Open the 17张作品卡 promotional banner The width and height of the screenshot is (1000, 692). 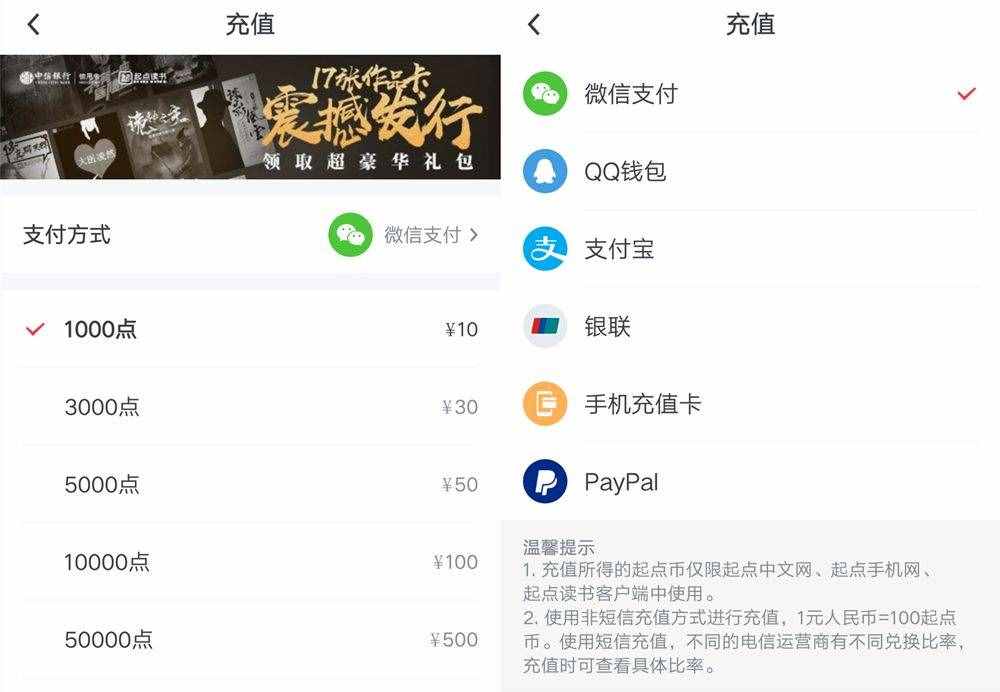(250, 117)
